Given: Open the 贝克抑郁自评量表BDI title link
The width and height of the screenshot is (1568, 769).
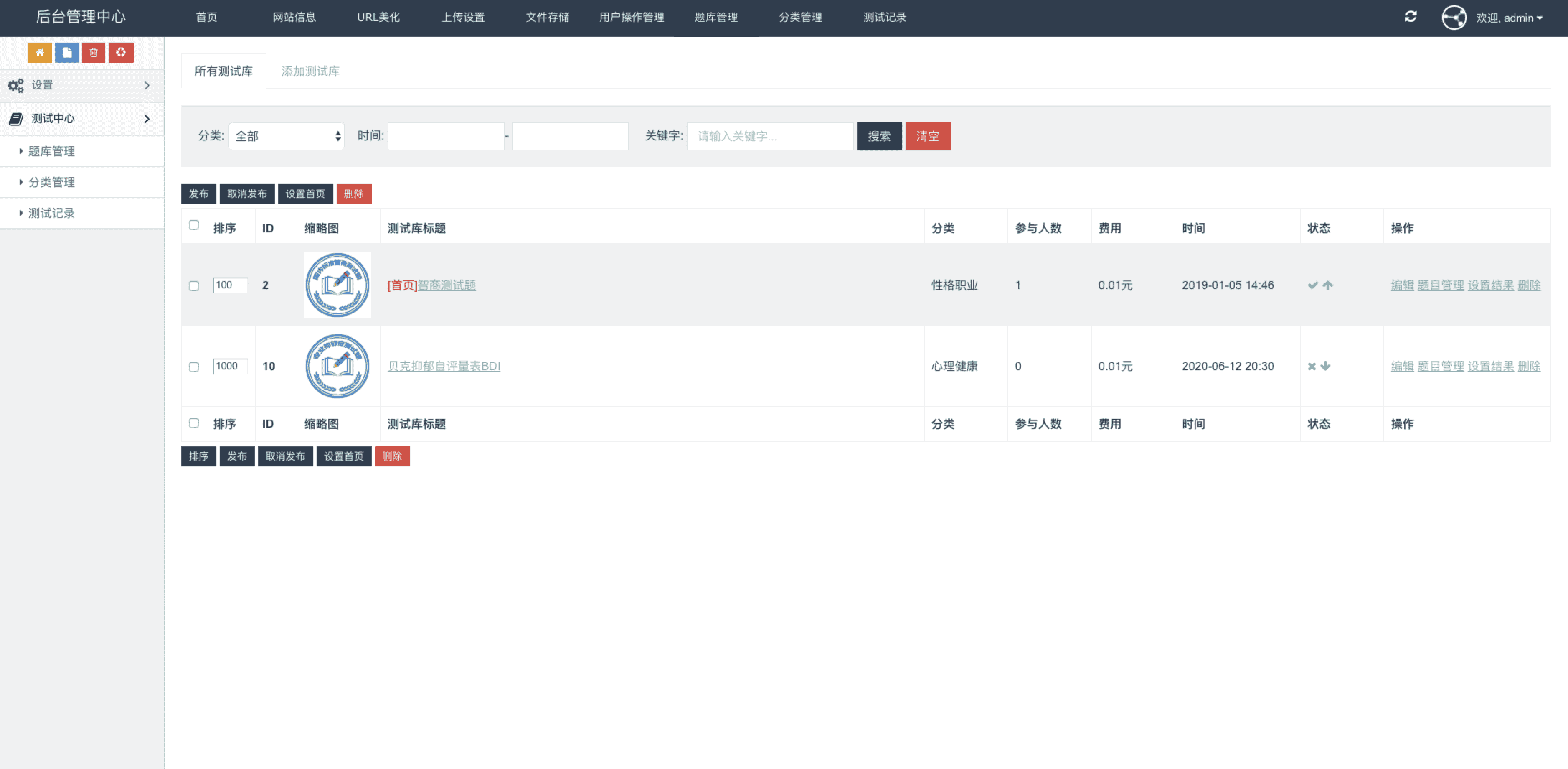Looking at the screenshot, I should pyautogui.click(x=444, y=366).
